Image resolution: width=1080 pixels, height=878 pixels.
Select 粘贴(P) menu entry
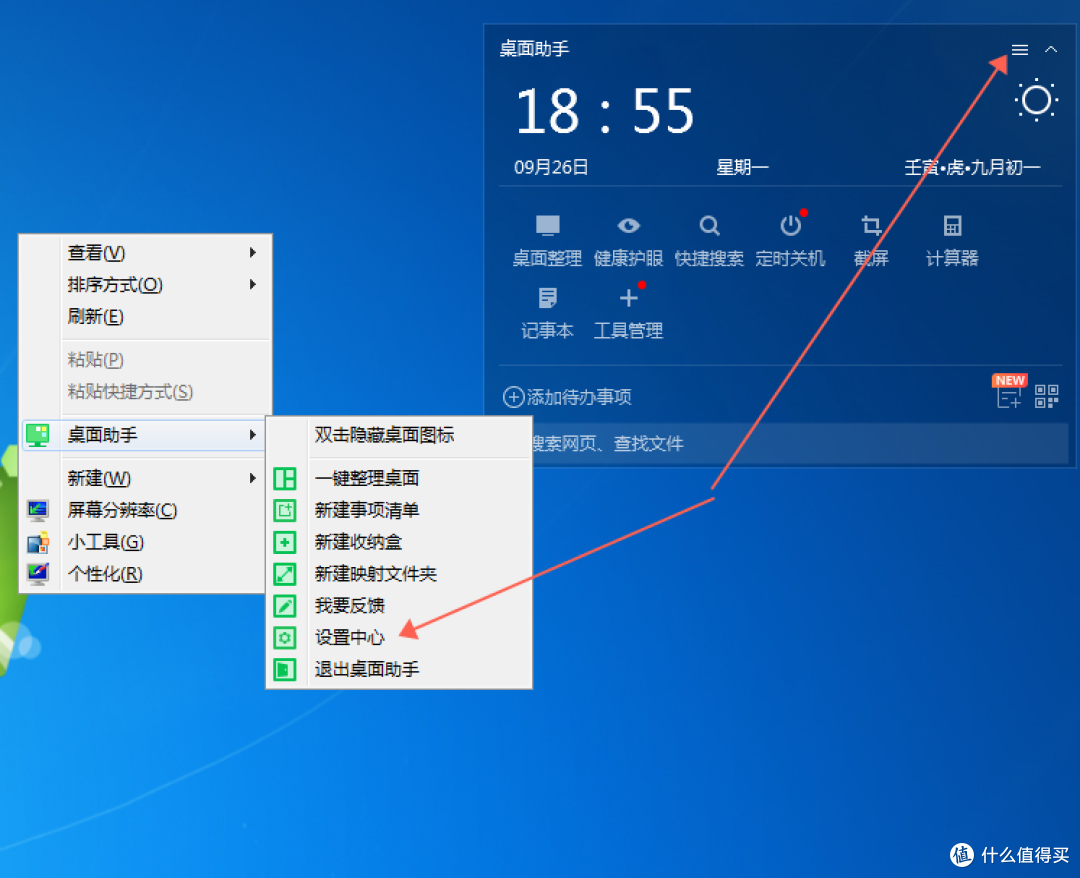[146, 359]
